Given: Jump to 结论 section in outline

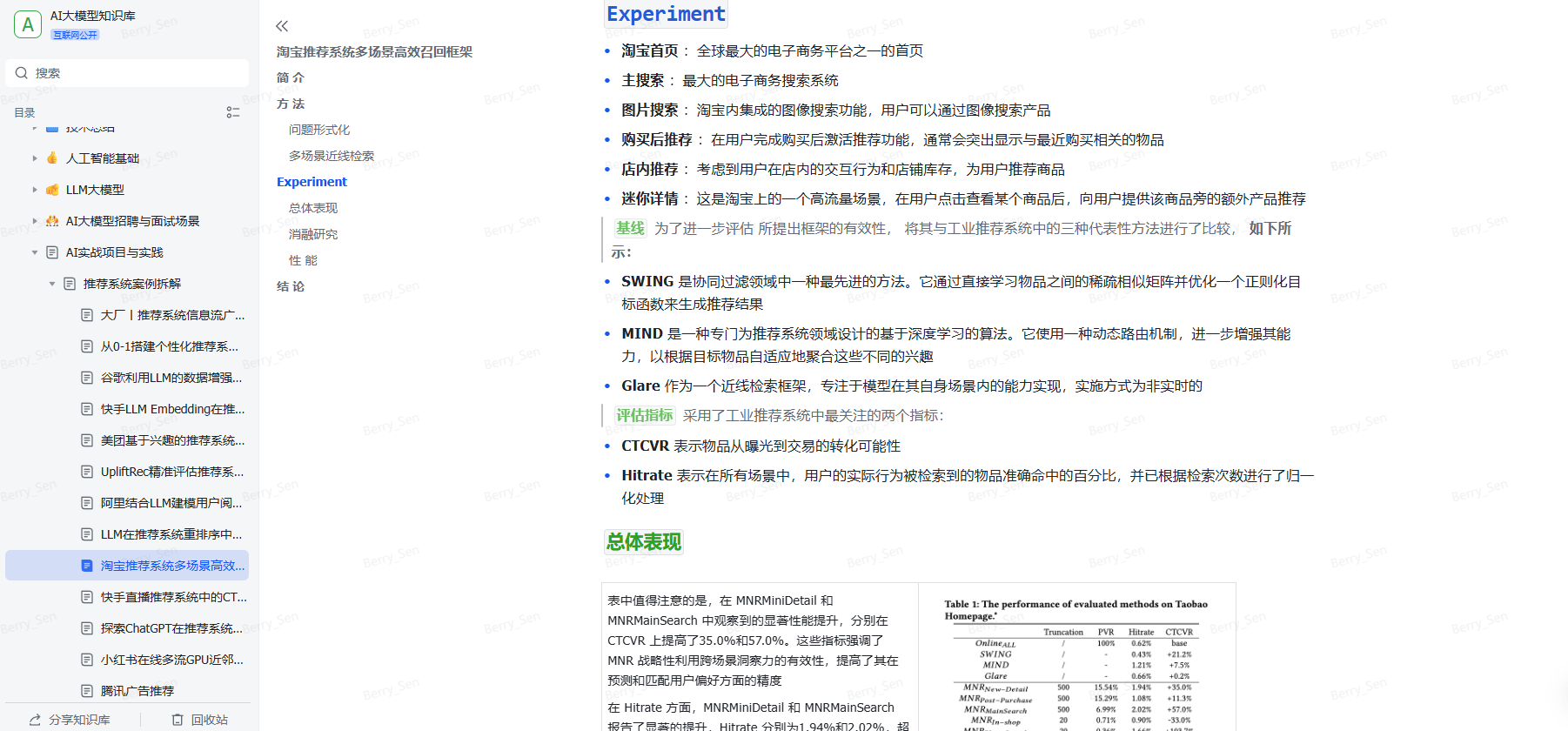Looking at the screenshot, I should (291, 286).
